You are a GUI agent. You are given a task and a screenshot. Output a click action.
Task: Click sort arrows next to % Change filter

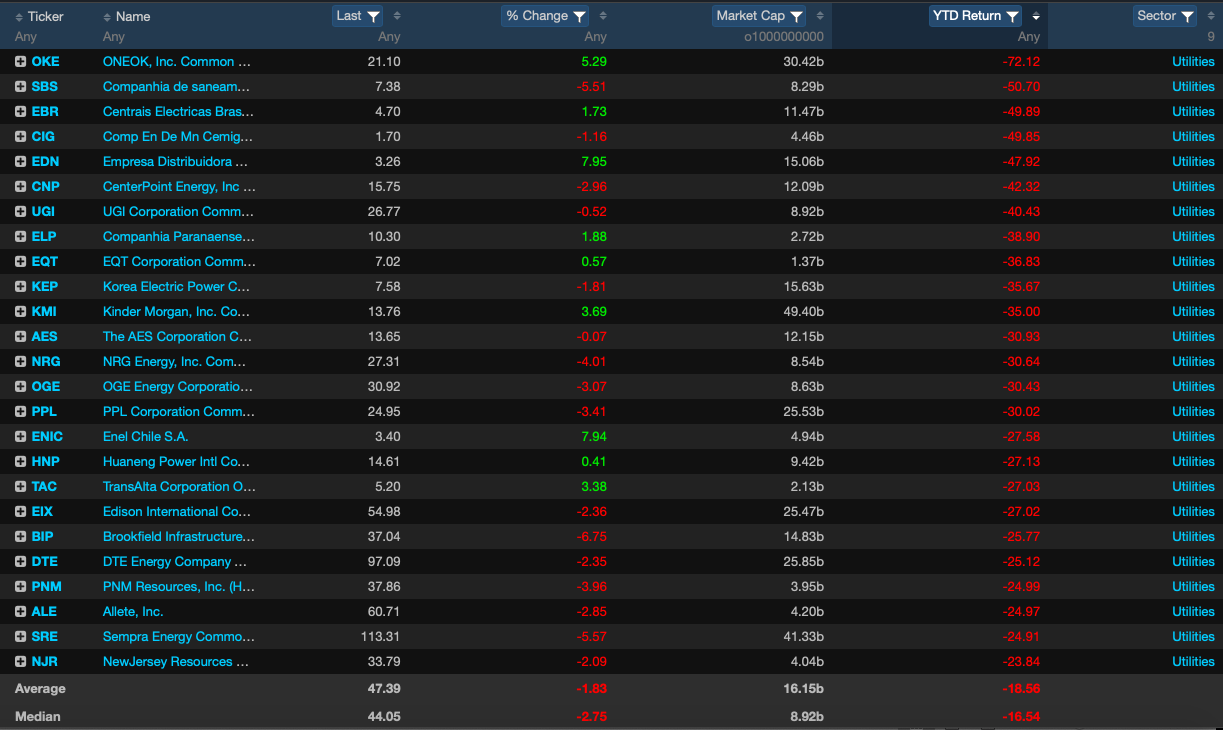(602, 16)
